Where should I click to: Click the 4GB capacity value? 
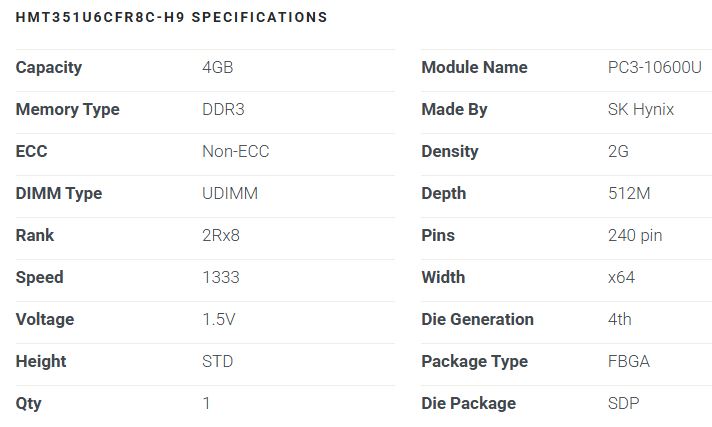point(218,68)
